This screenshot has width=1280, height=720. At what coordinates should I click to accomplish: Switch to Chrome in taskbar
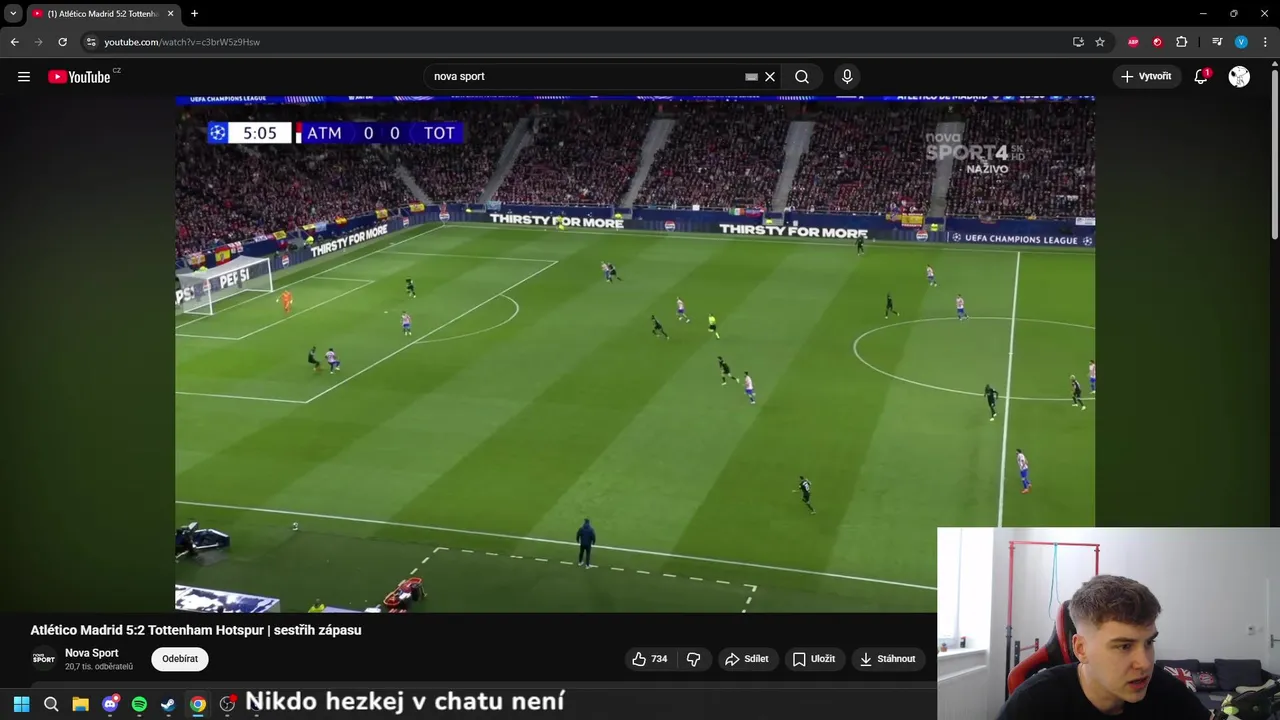(x=198, y=704)
